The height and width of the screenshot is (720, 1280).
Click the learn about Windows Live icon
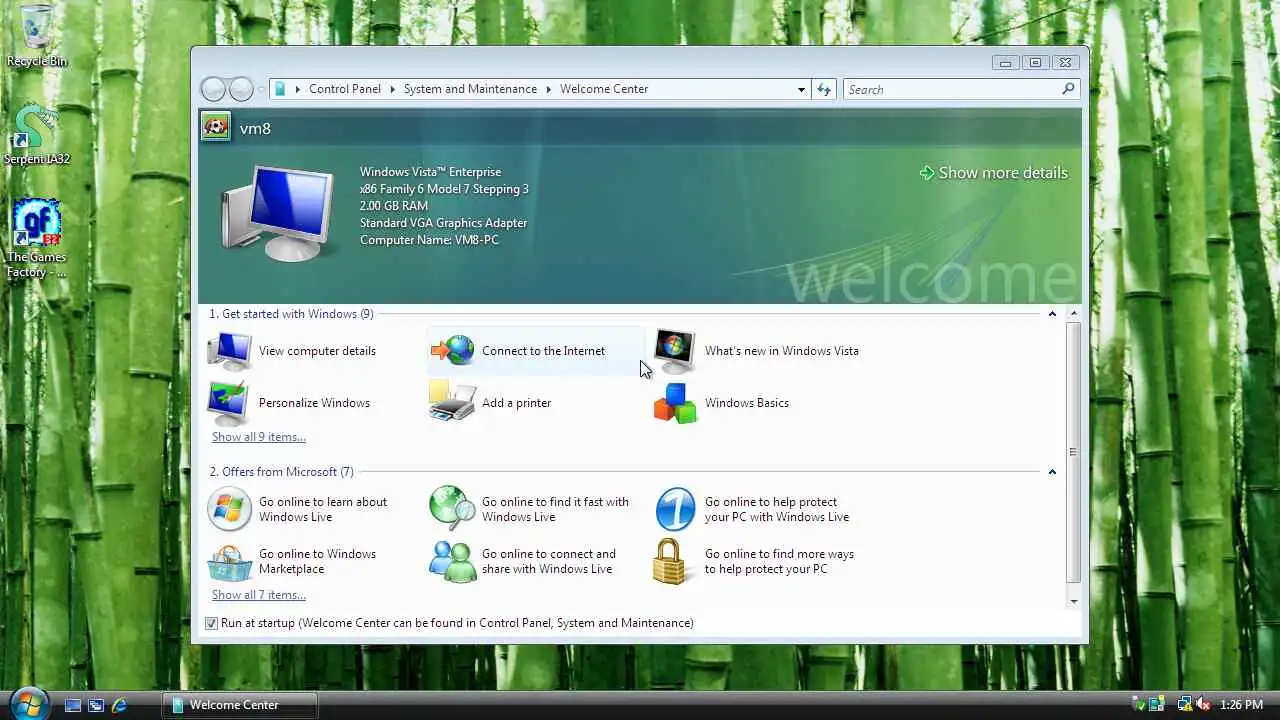pyautogui.click(x=229, y=509)
